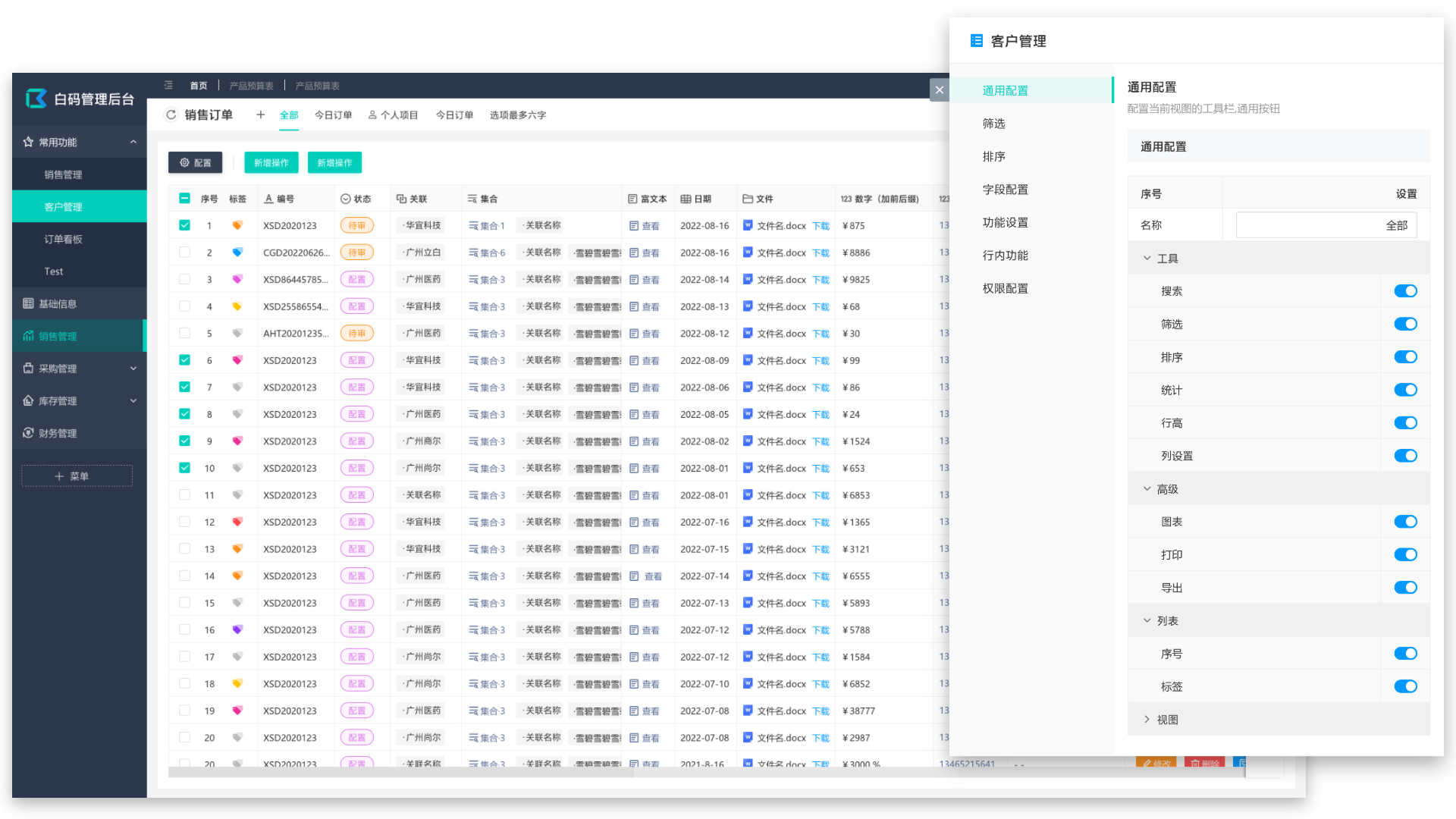The image size is (1456, 819).
Task: Click the 关联 column header icon
Action: 401,199
